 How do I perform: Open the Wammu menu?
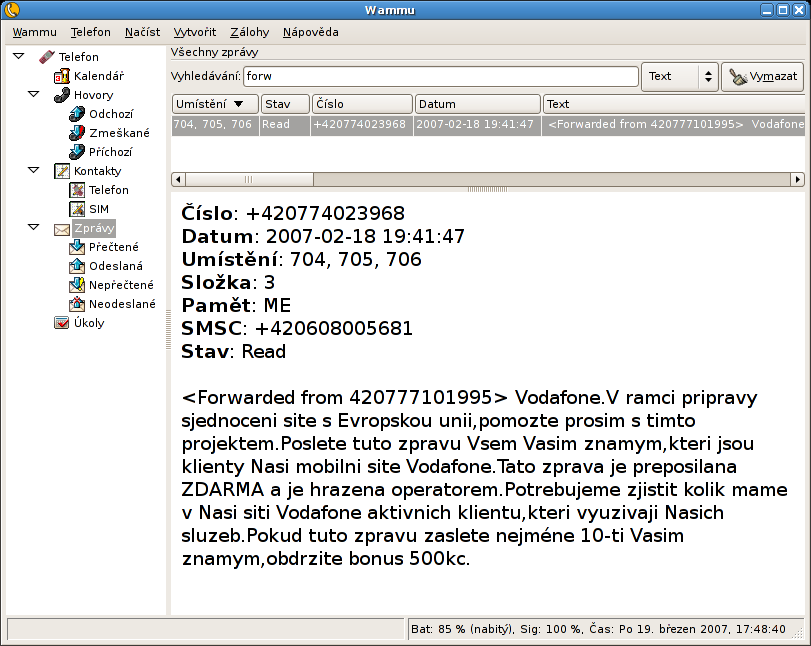34,32
